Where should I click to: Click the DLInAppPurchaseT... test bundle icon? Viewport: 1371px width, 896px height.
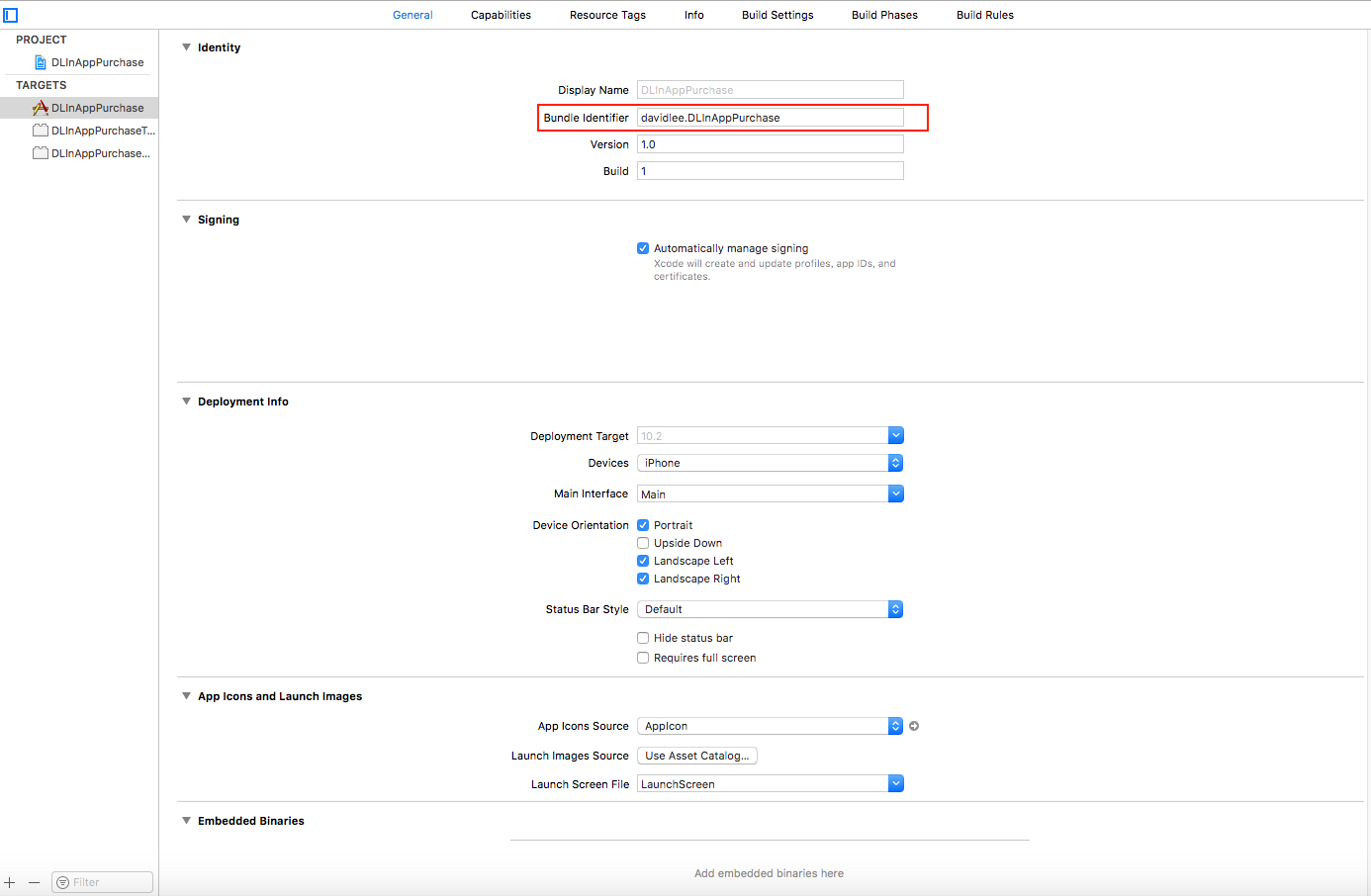(41, 131)
